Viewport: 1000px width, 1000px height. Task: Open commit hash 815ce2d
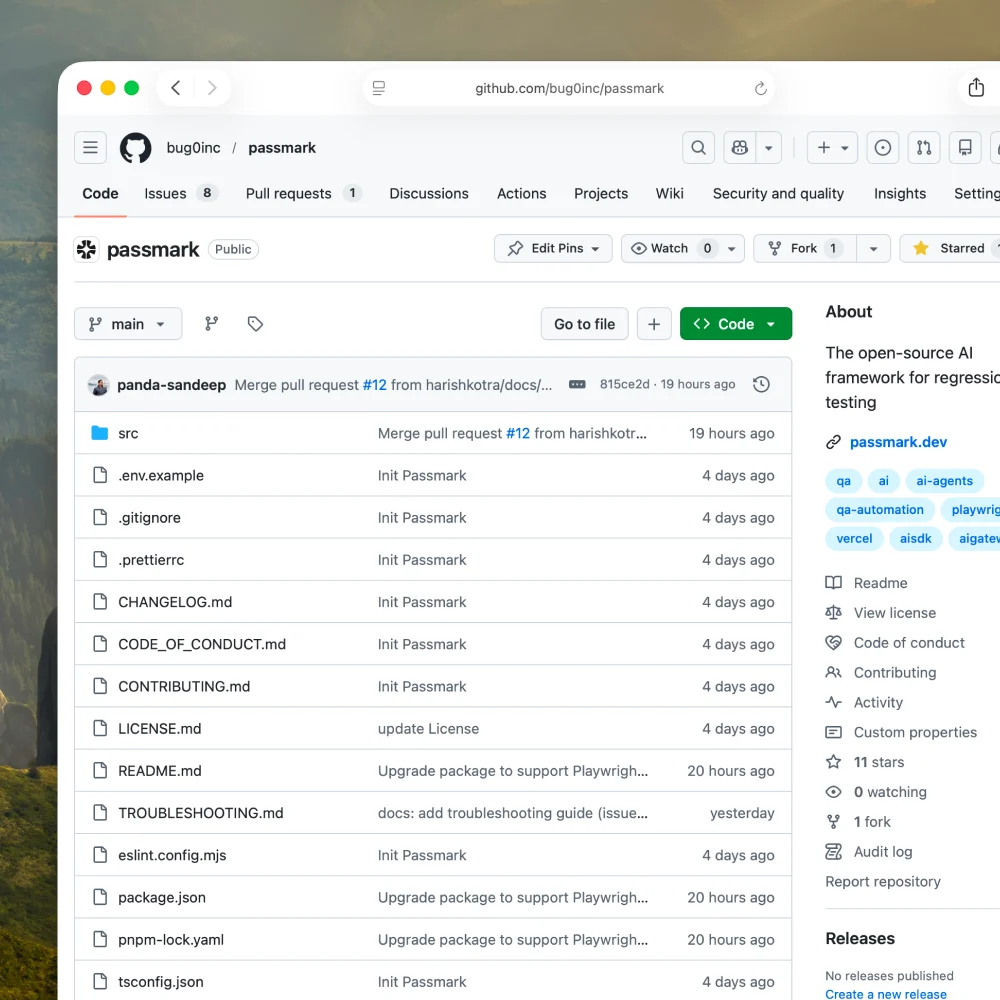coord(624,384)
